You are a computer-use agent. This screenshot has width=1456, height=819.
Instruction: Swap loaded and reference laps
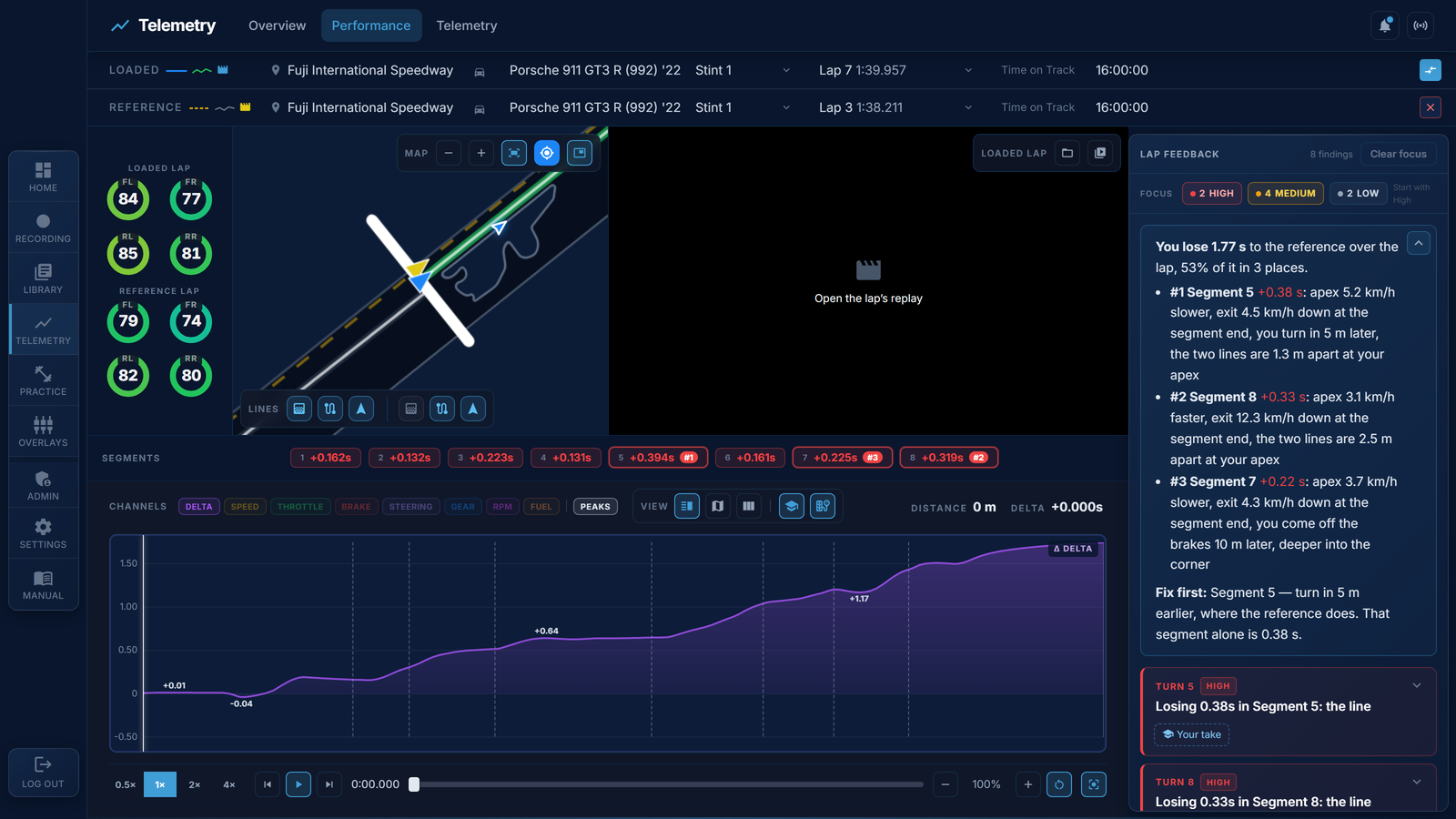pos(1431,70)
